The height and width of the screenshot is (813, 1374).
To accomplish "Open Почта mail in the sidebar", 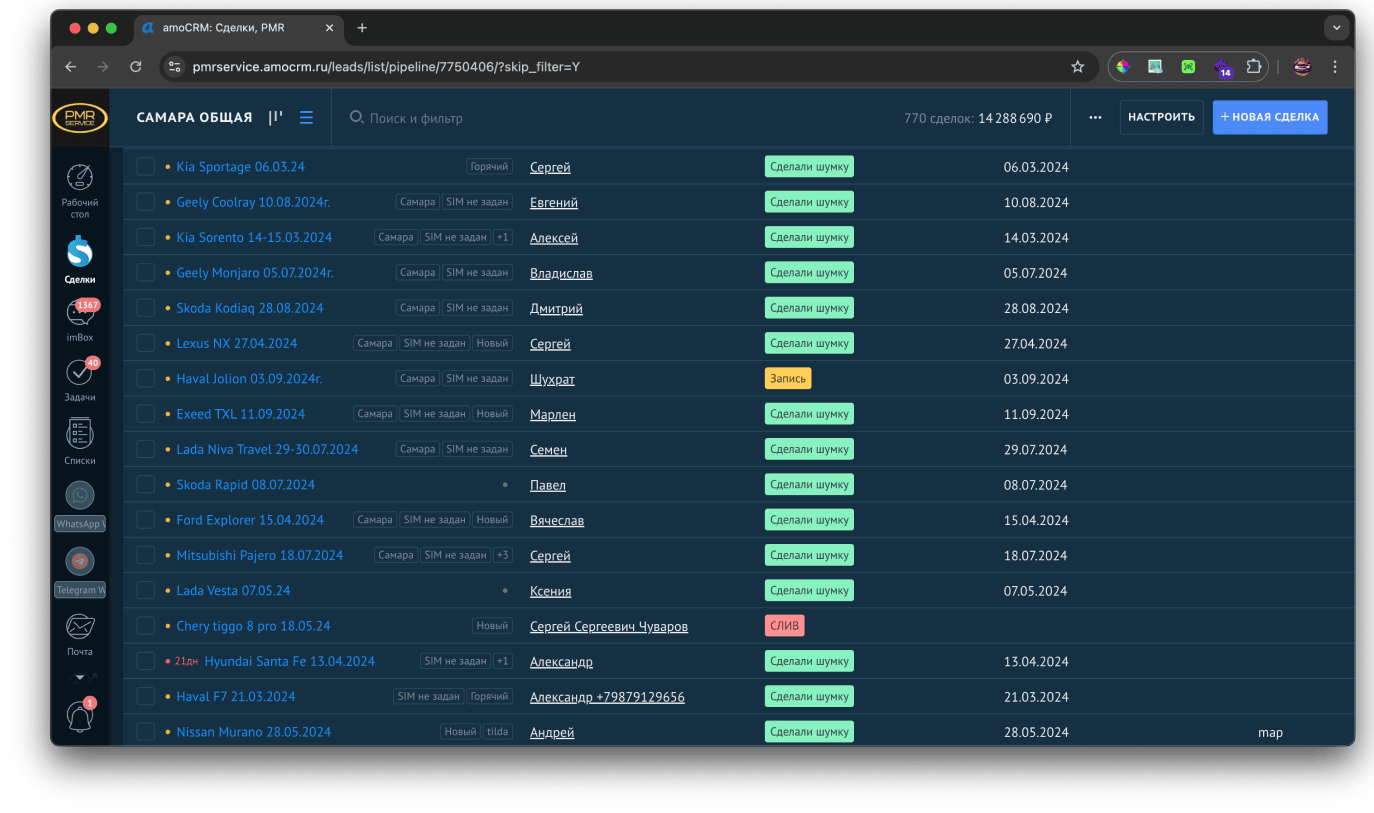I will click(80, 635).
